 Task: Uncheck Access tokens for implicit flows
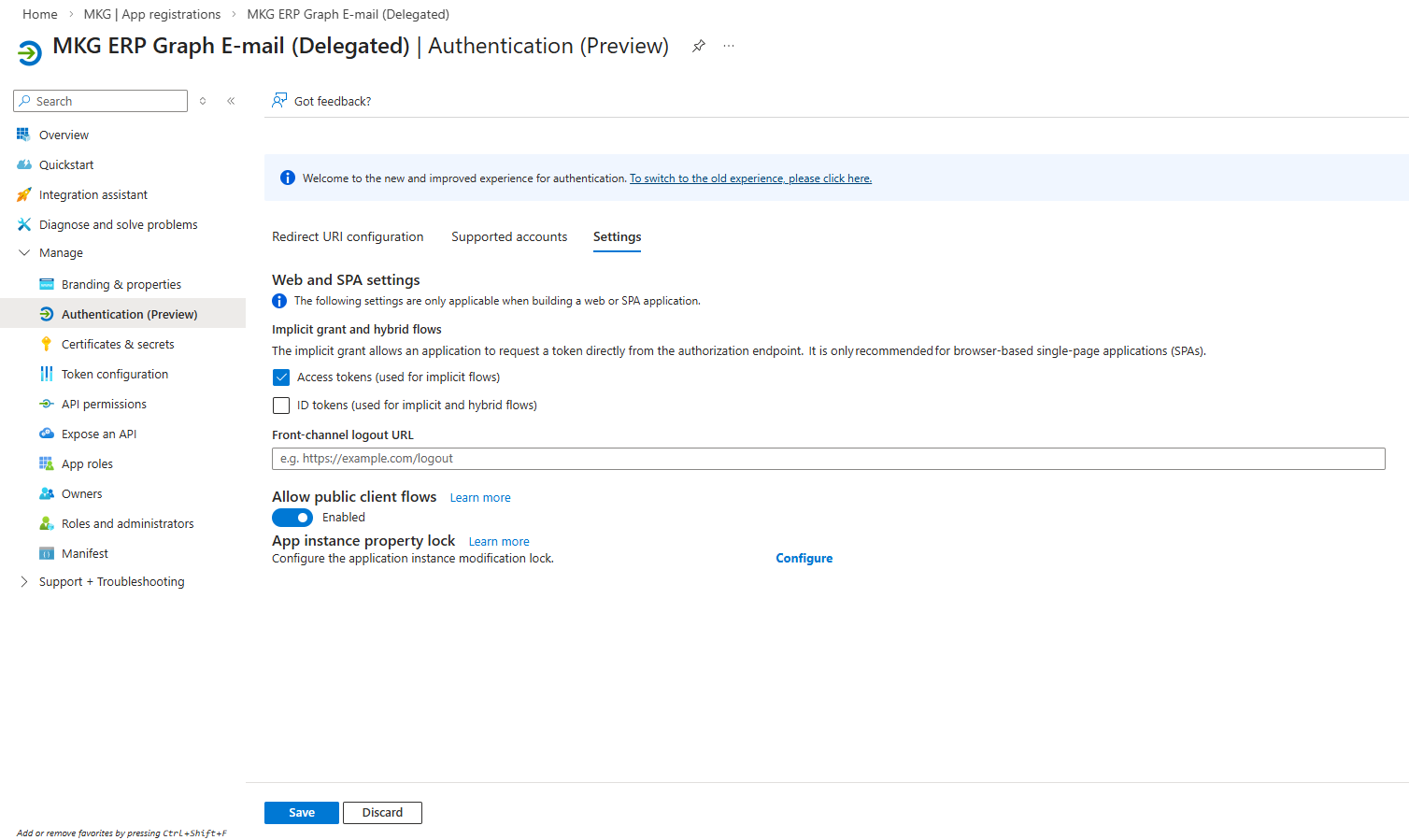pyautogui.click(x=281, y=377)
